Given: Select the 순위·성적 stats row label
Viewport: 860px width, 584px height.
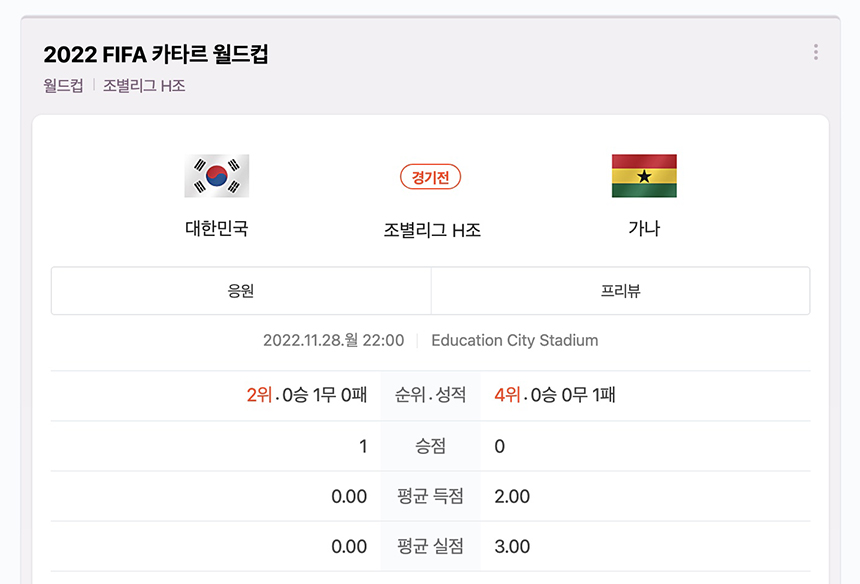Looking at the screenshot, I should coord(430,395).
